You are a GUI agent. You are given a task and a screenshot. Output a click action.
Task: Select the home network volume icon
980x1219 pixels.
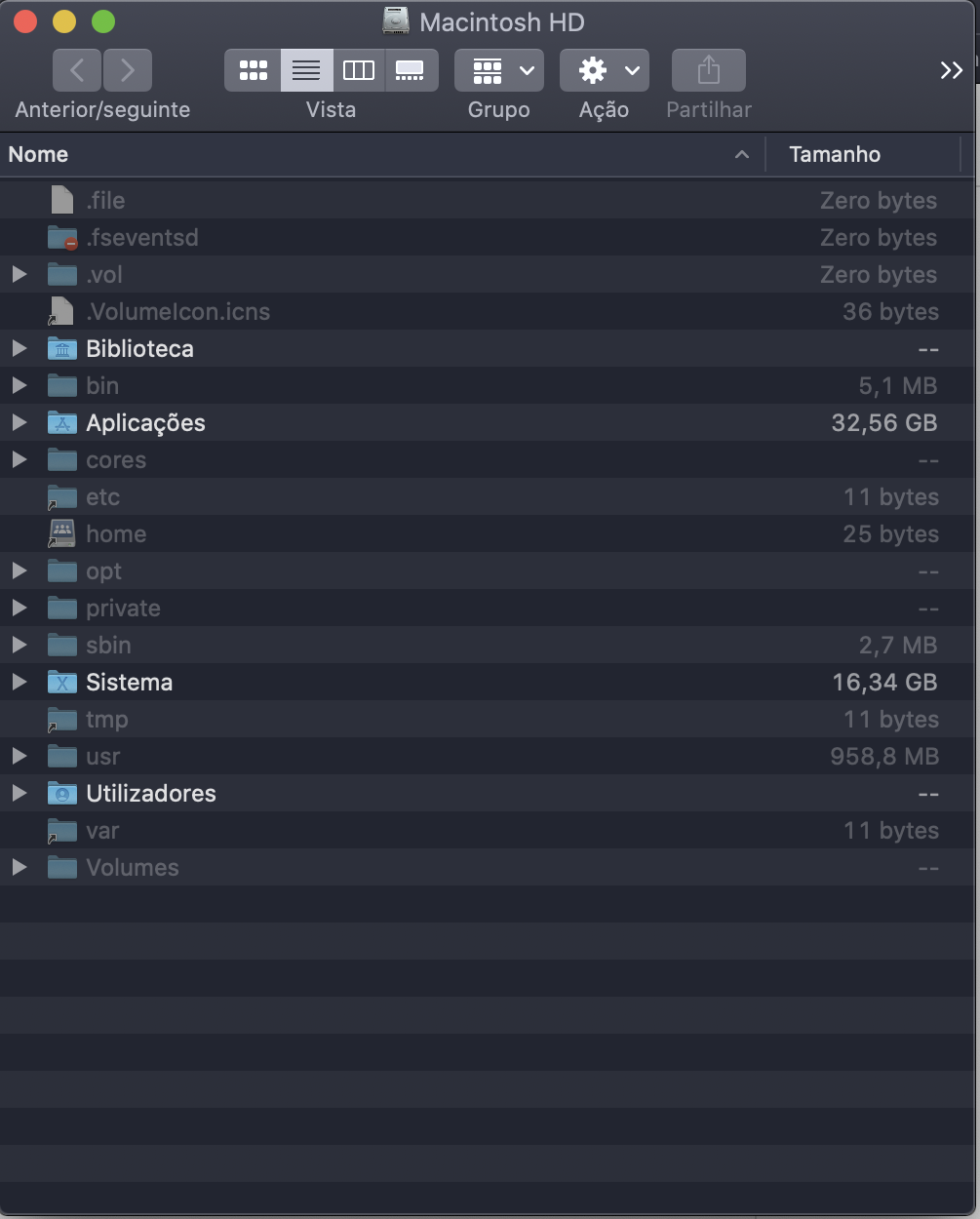[x=62, y=533]
